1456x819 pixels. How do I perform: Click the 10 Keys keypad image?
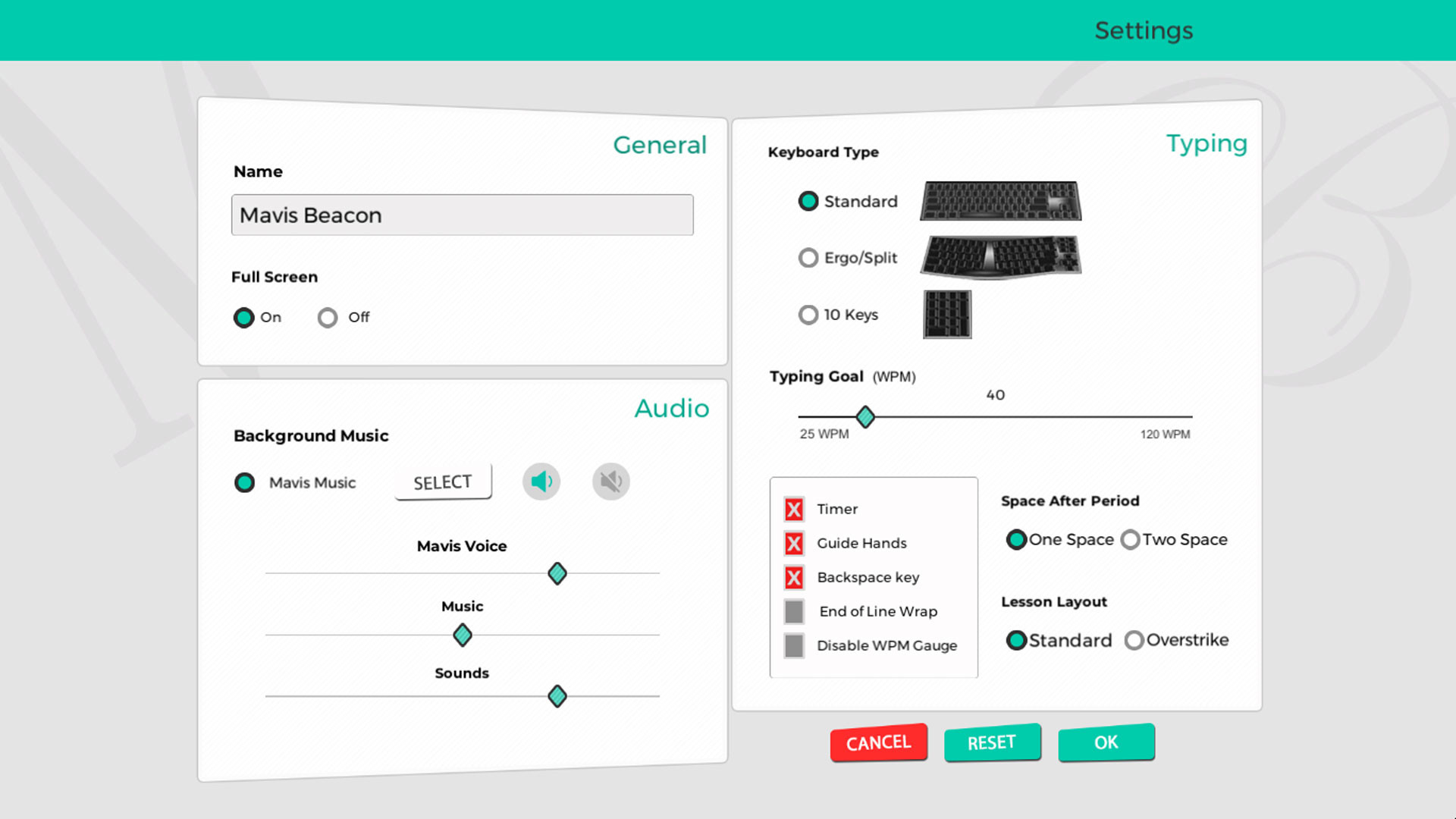946,315
